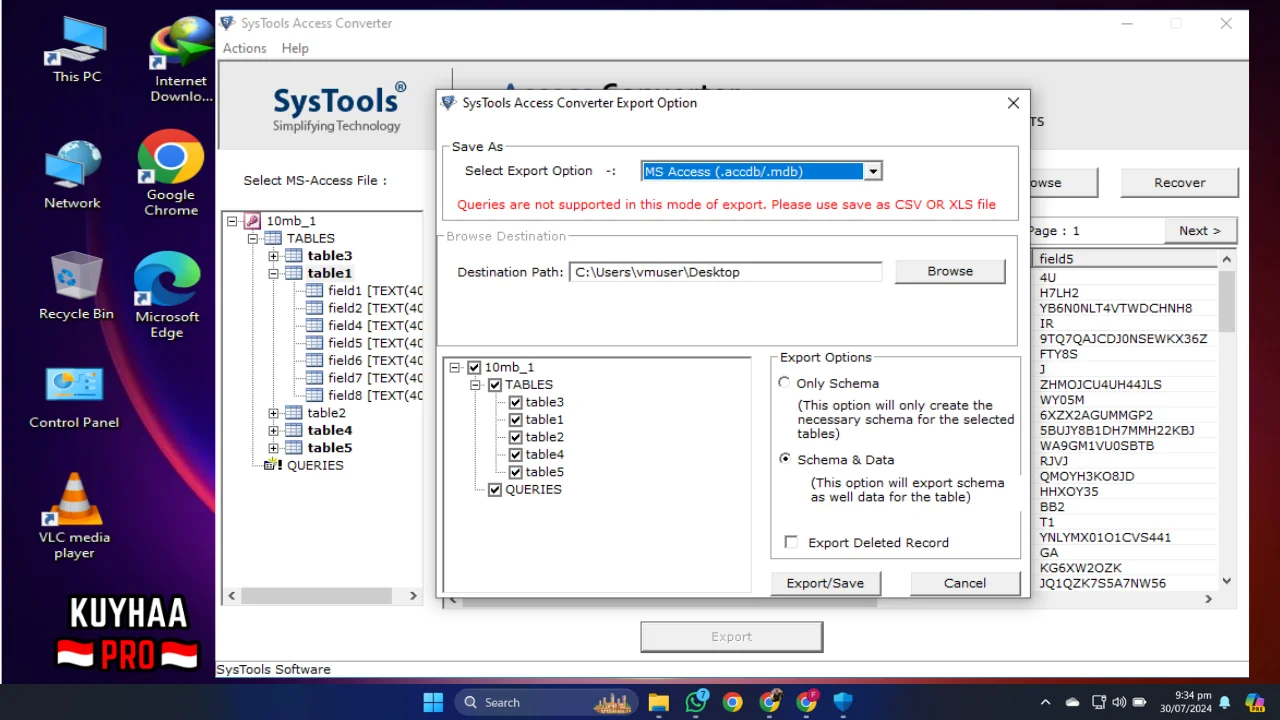Uncheck the QUERIES checkbox in export dialog
Screen dimensions: 1280x720
point(494,490)
